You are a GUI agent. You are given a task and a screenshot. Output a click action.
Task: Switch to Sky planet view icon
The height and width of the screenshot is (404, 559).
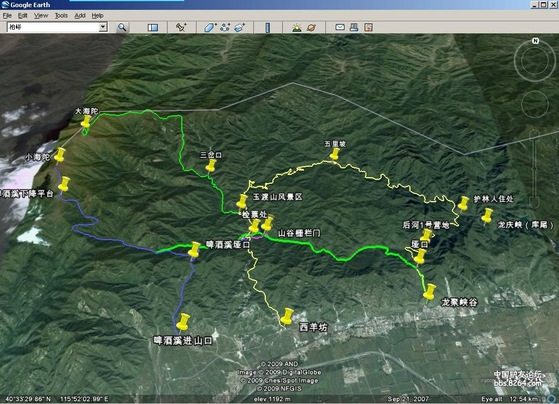point(311,27)
